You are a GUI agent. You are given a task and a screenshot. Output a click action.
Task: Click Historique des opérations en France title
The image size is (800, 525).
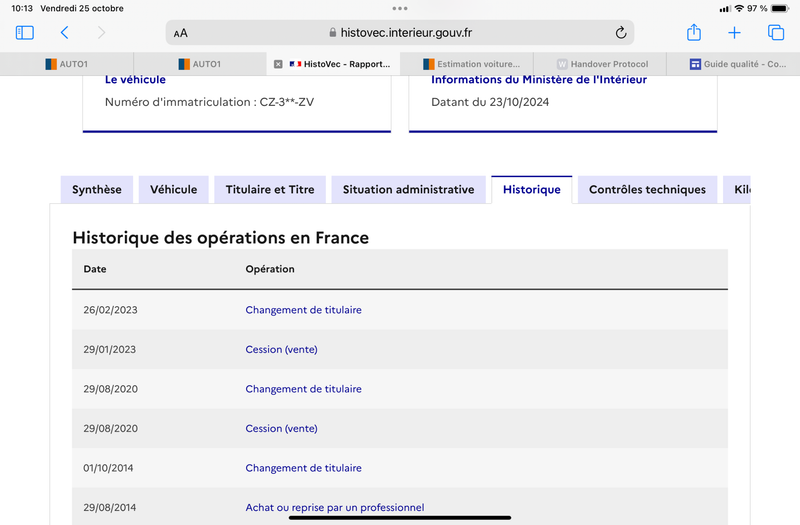(x=220, y=238)
